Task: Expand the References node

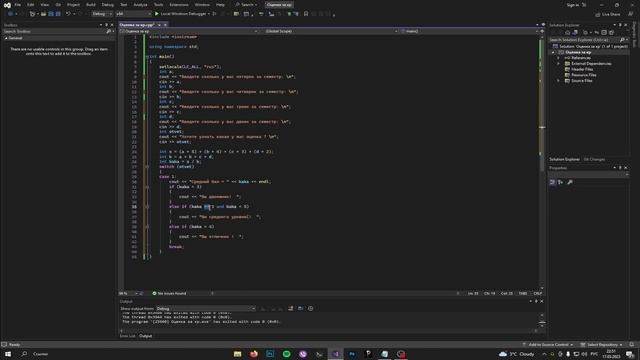Action: point(559,58)
